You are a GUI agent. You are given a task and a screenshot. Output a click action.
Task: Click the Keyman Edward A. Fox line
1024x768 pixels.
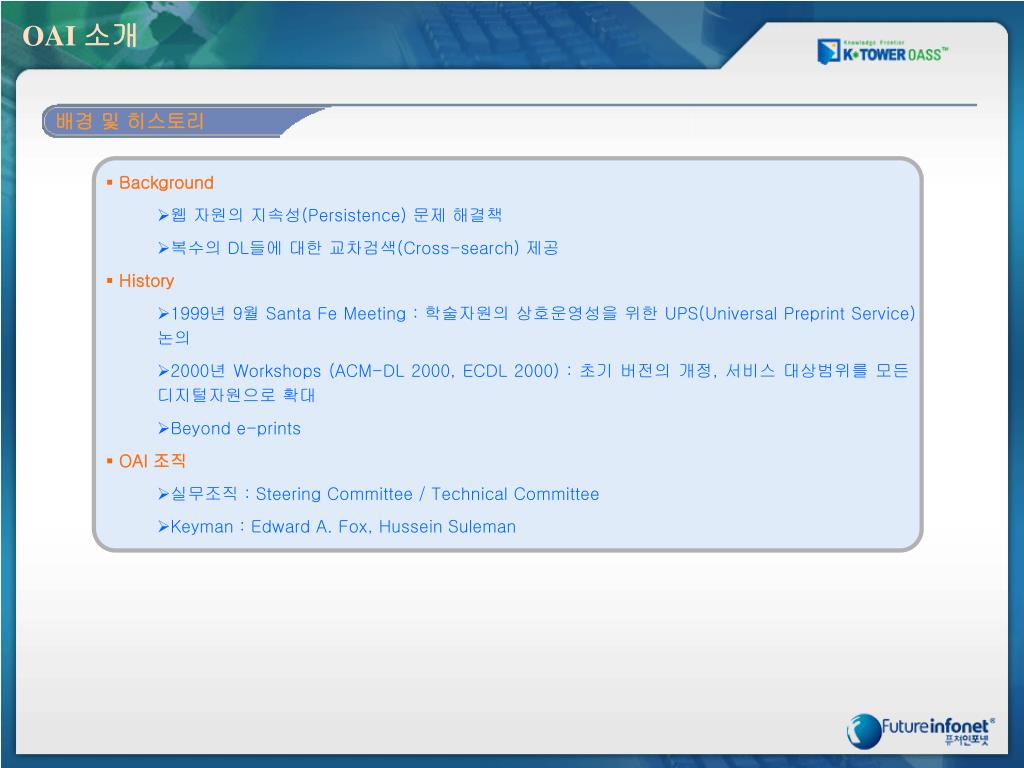pyautogui.click(x=337, y=526)
